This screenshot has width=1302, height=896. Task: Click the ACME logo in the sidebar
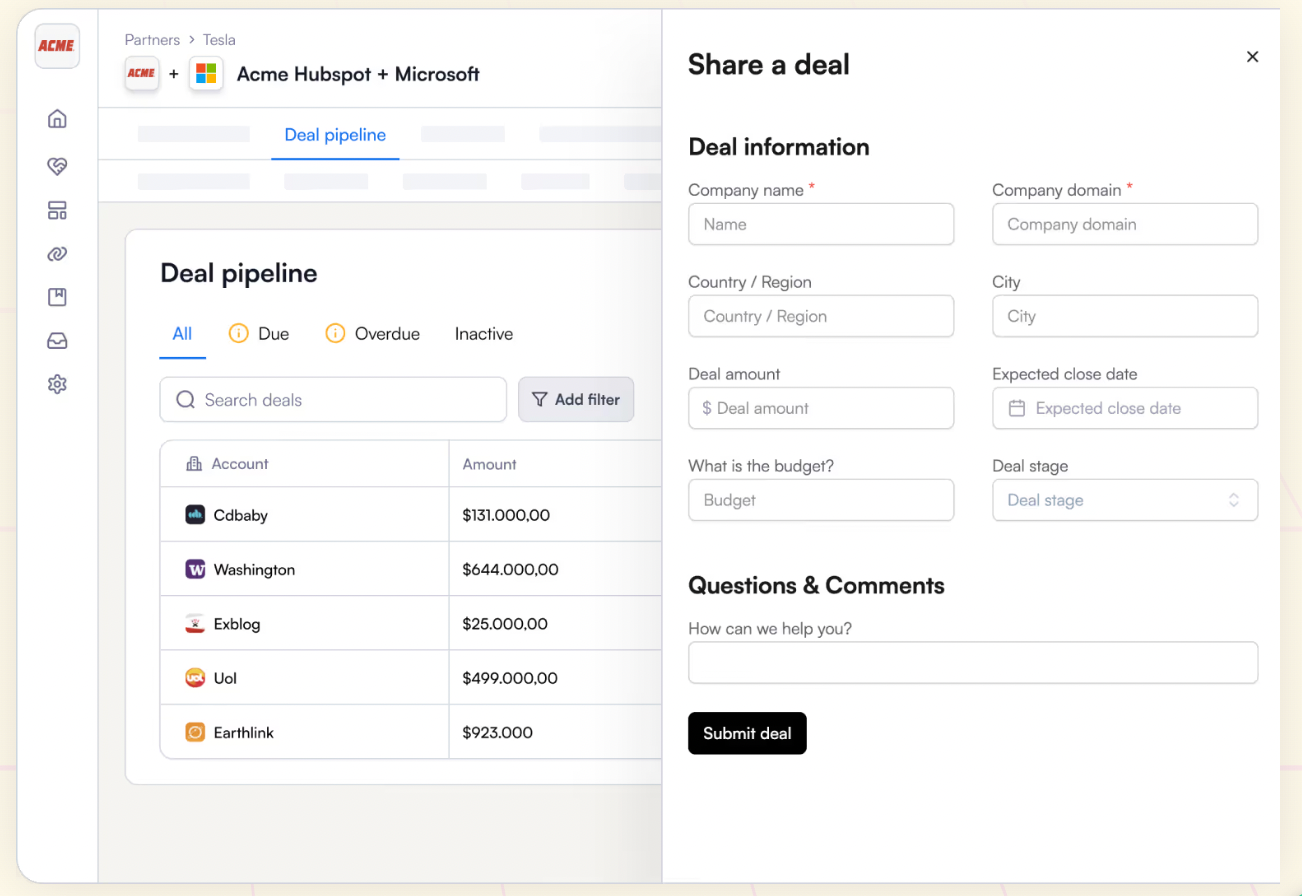[57, 46]
